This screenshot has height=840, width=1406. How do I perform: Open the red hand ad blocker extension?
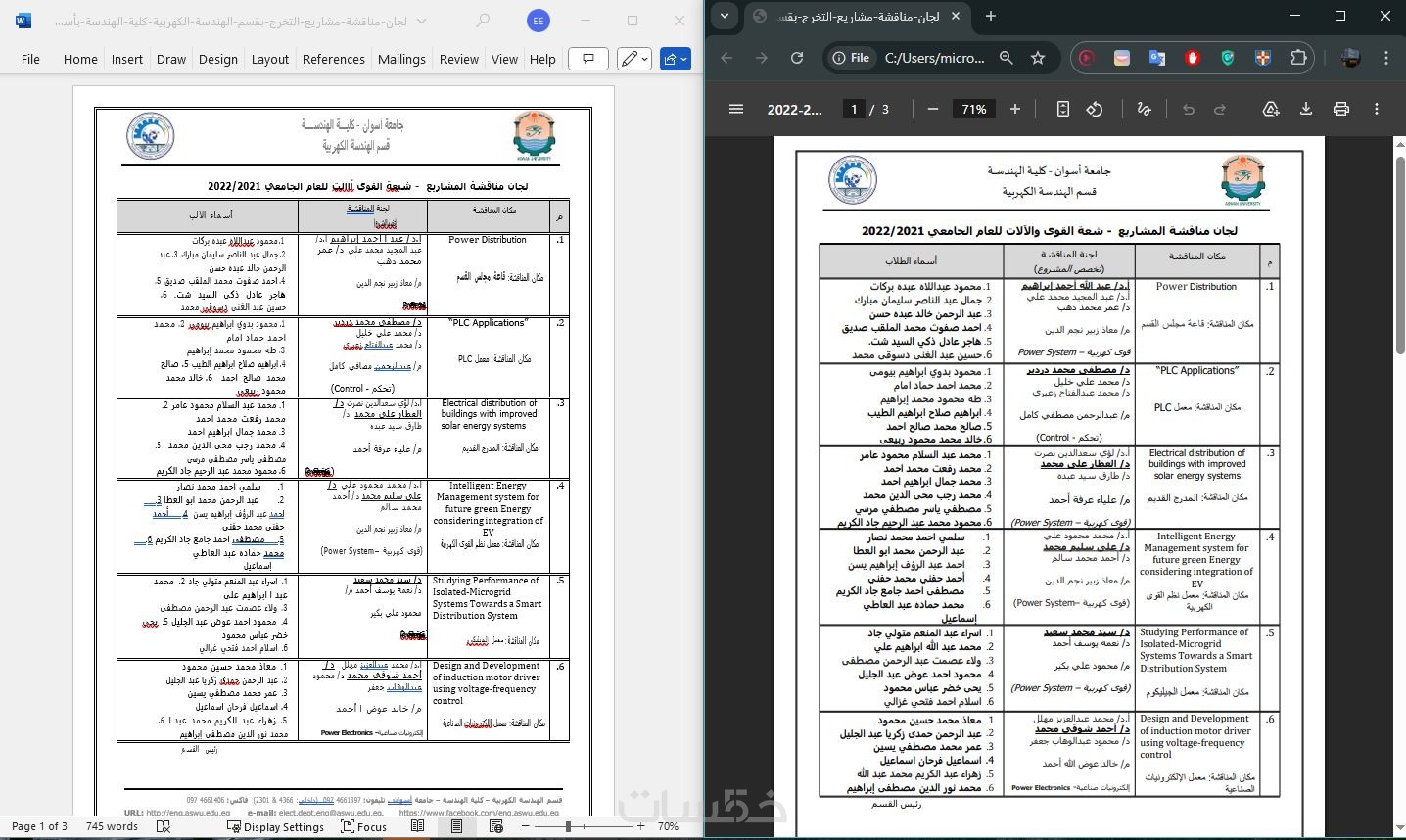click(1192, 58)
